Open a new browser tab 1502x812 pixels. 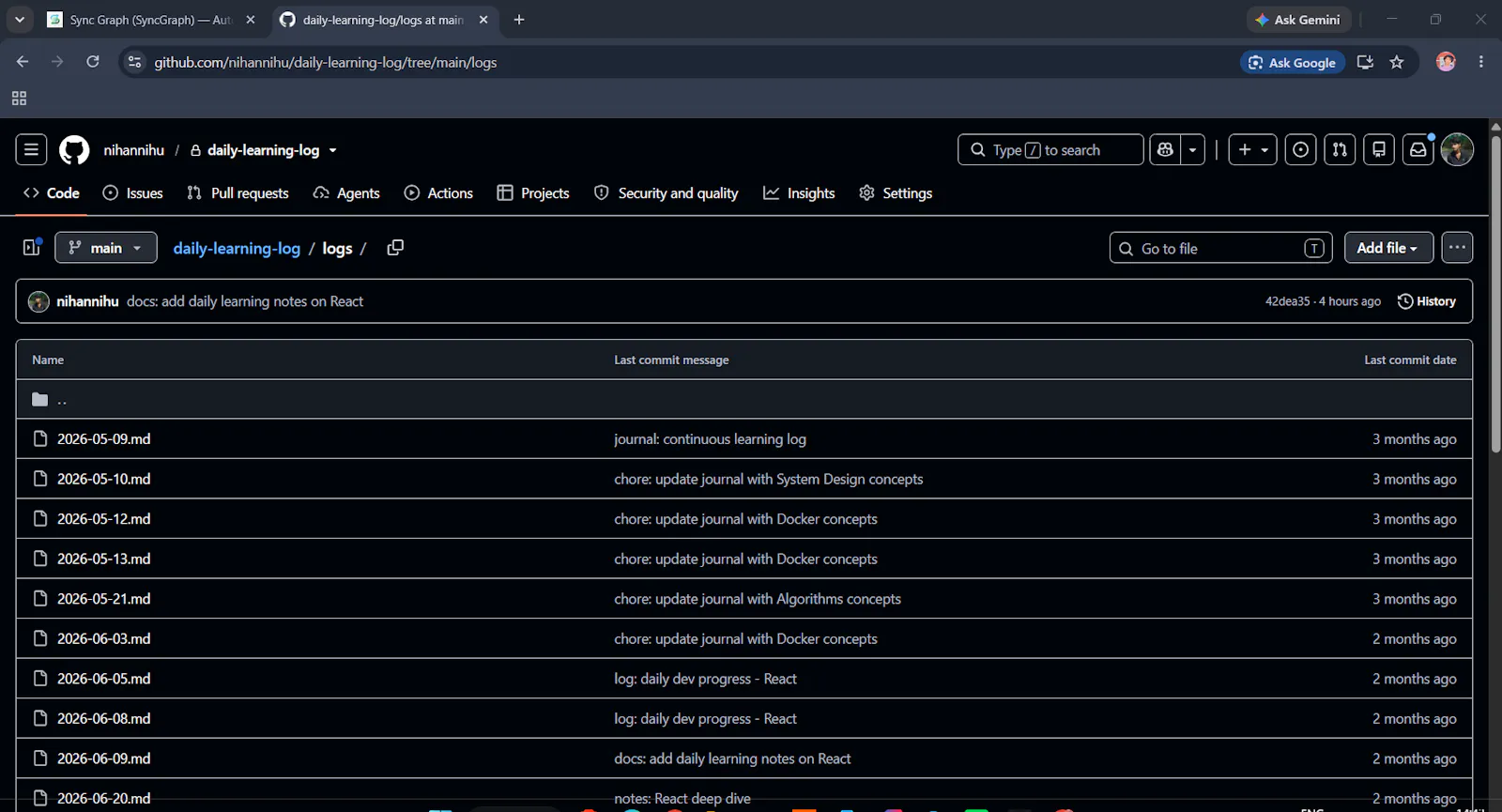[x=519, y=20]
